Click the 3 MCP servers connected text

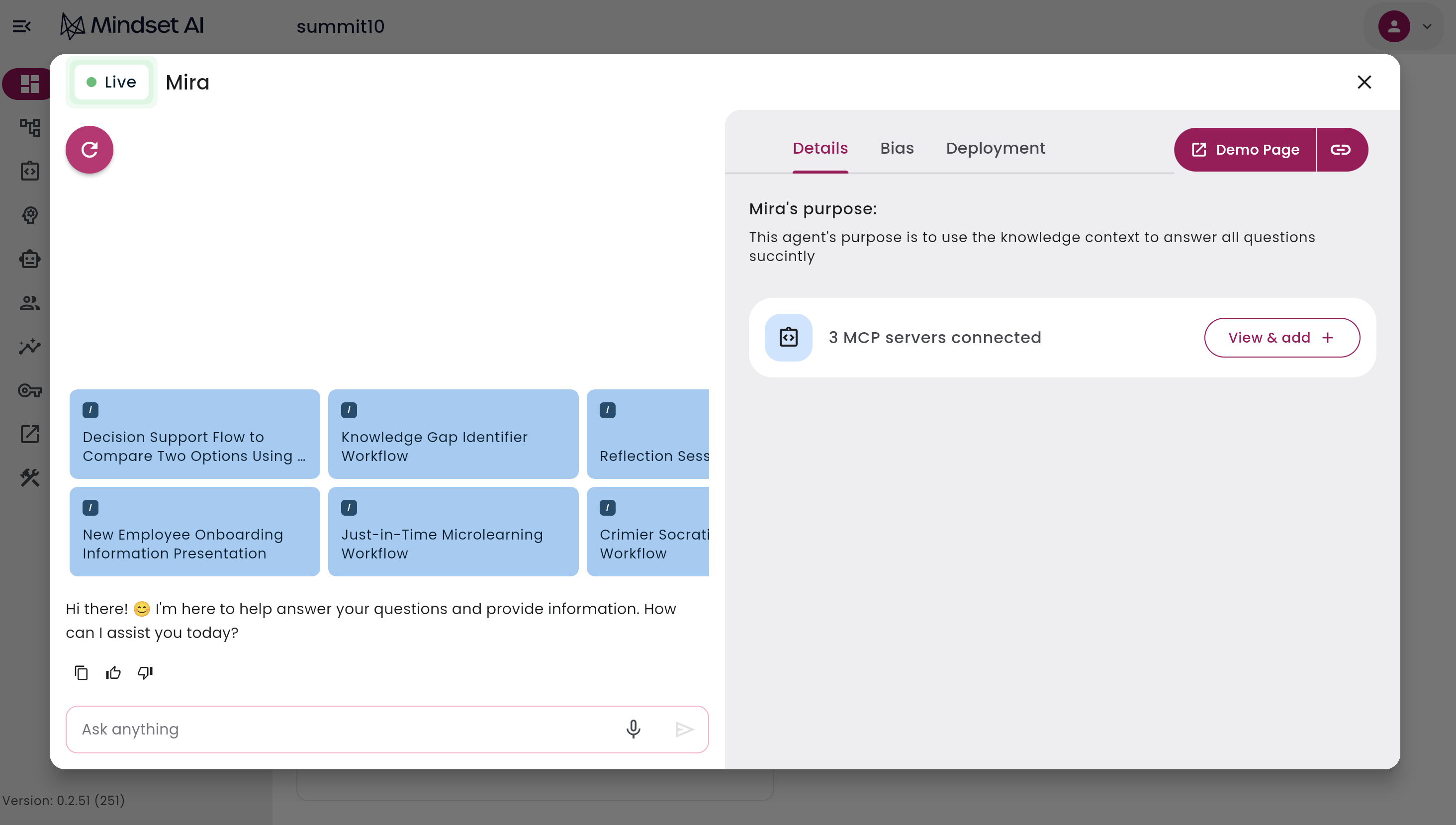coord(935,338)
